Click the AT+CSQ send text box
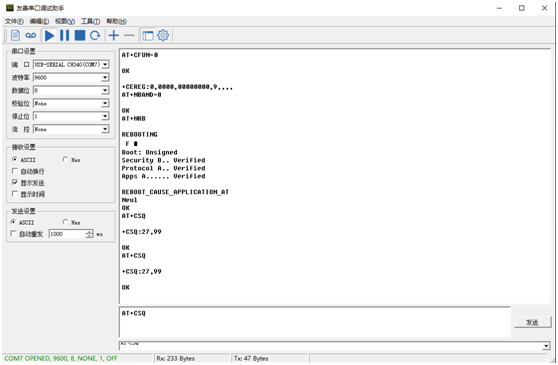The image size is (558, 365). (315, 322)
